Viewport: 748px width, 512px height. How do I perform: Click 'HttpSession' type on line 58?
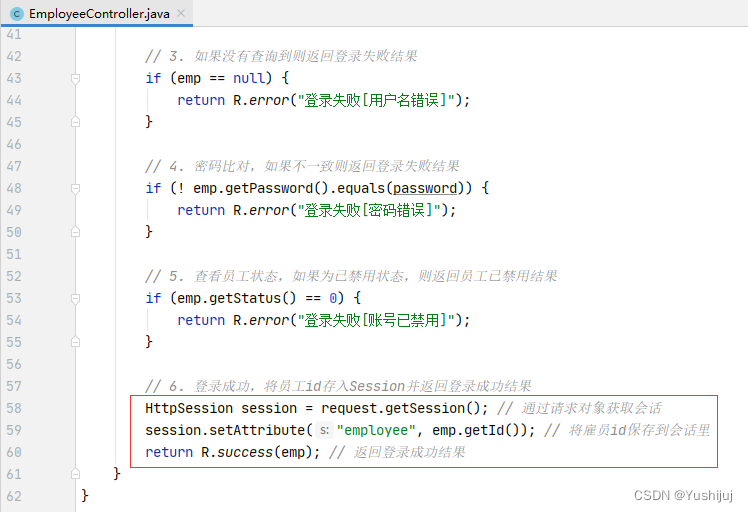(189, 408)
